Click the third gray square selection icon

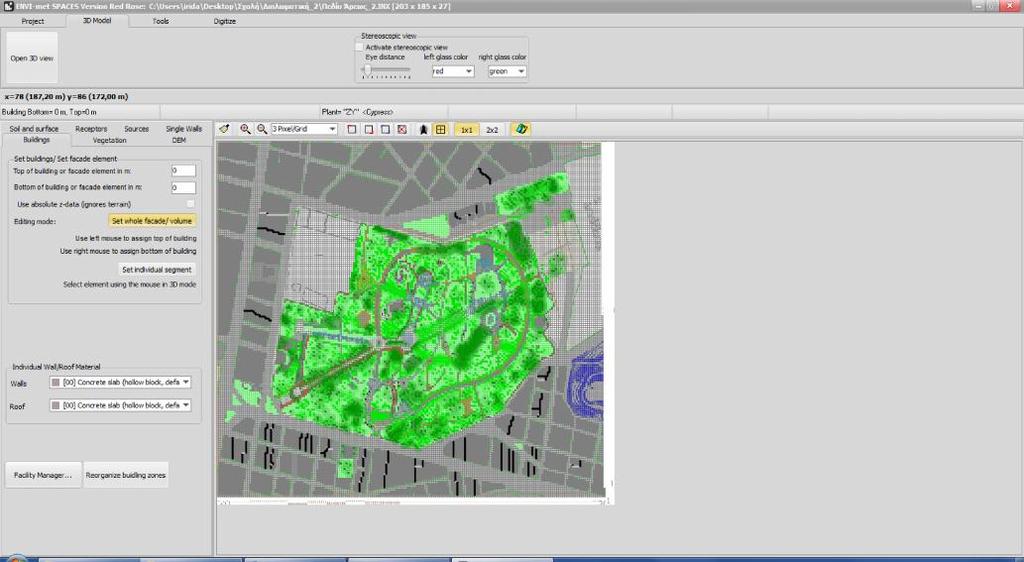[x=385, y=129]
